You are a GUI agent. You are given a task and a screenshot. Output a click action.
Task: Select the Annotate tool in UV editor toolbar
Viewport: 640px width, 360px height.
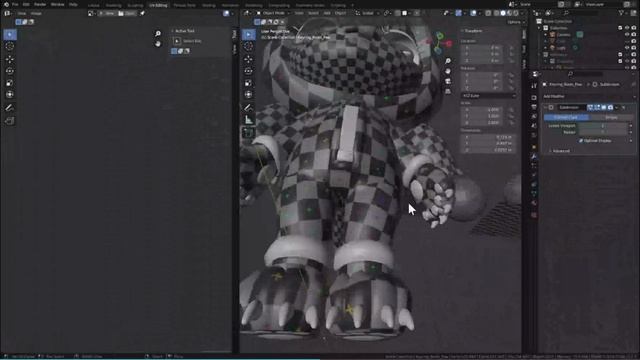tap(10, 108)
